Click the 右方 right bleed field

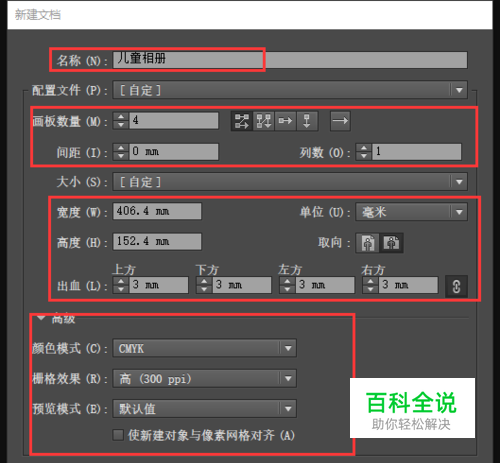point(408,285)
